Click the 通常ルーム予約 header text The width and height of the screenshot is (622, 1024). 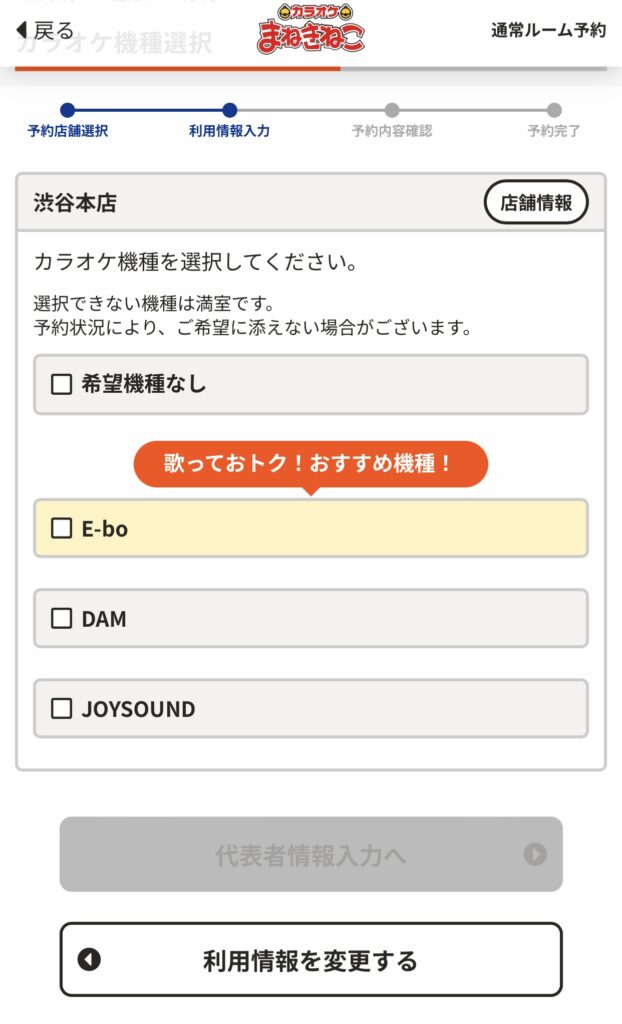point(548,30)
